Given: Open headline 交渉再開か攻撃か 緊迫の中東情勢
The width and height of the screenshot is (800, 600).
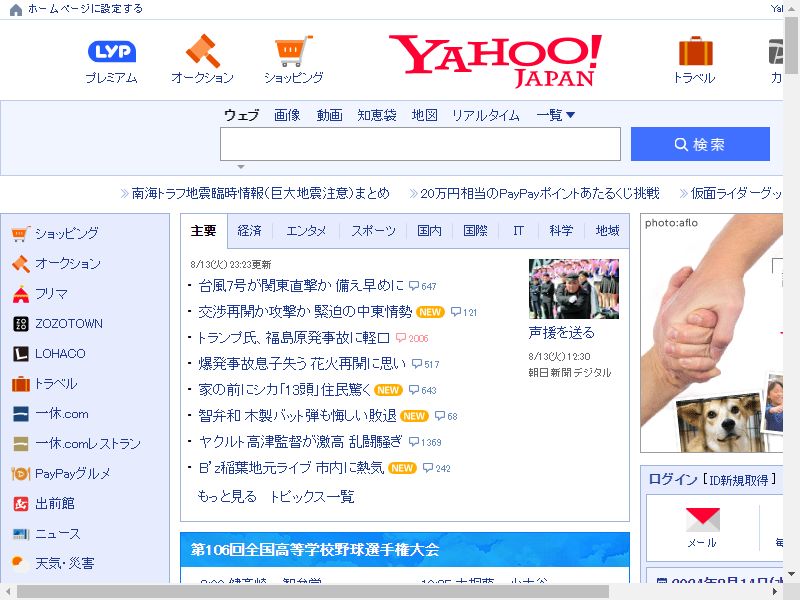Looking at the screenshot, I should [305, 312].
